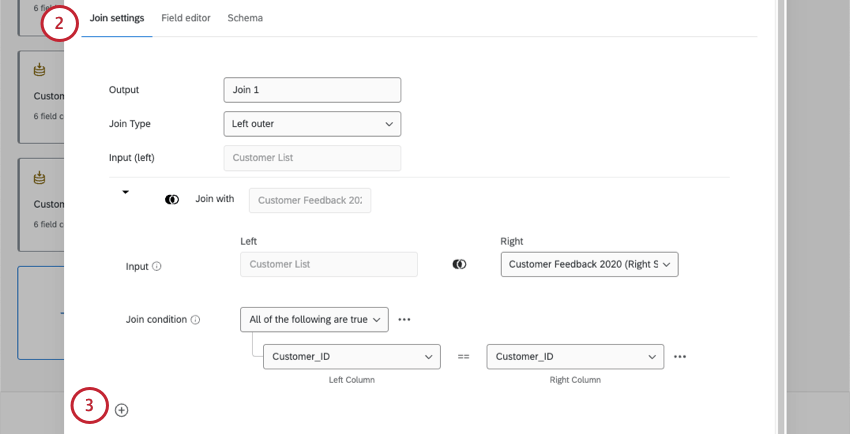Collapse the Join with section triangle

click(x=126, y=192)
